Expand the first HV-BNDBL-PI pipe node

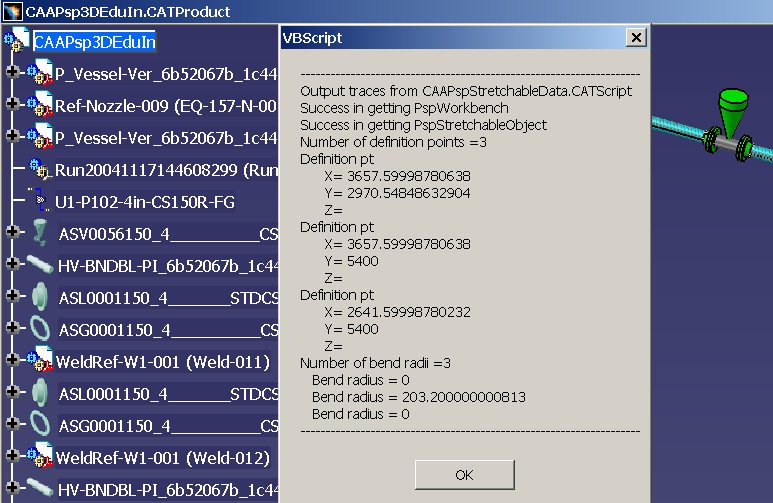click(x=12, y=265)
